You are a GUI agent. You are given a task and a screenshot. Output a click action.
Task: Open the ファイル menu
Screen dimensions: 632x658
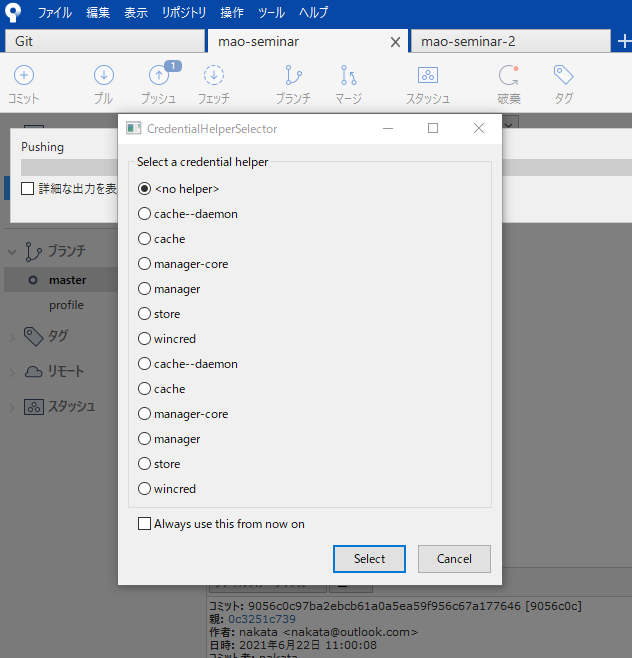click(55, 13)
